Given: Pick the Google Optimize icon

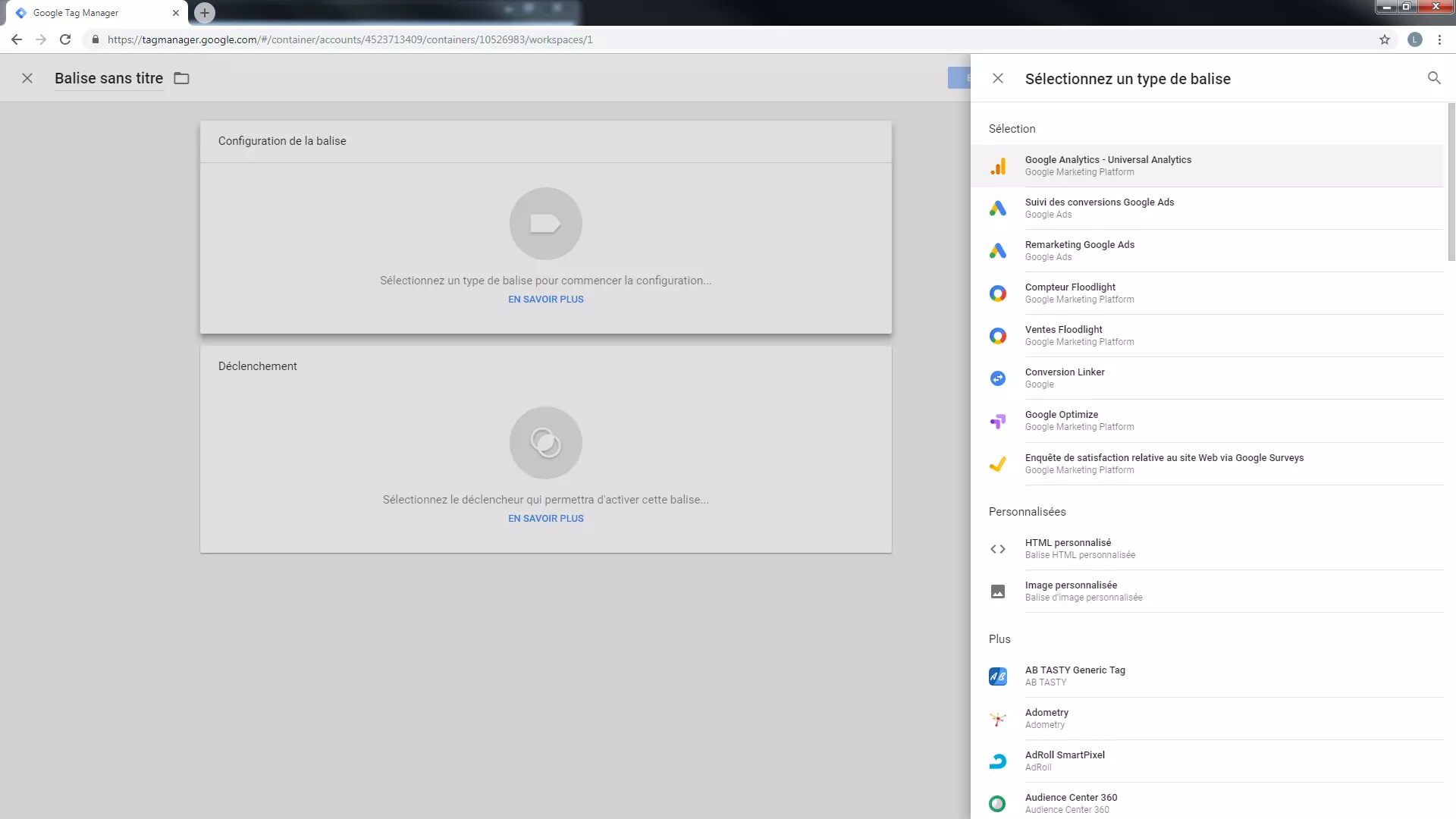Looking at the screenshot, I should point(998,421).
